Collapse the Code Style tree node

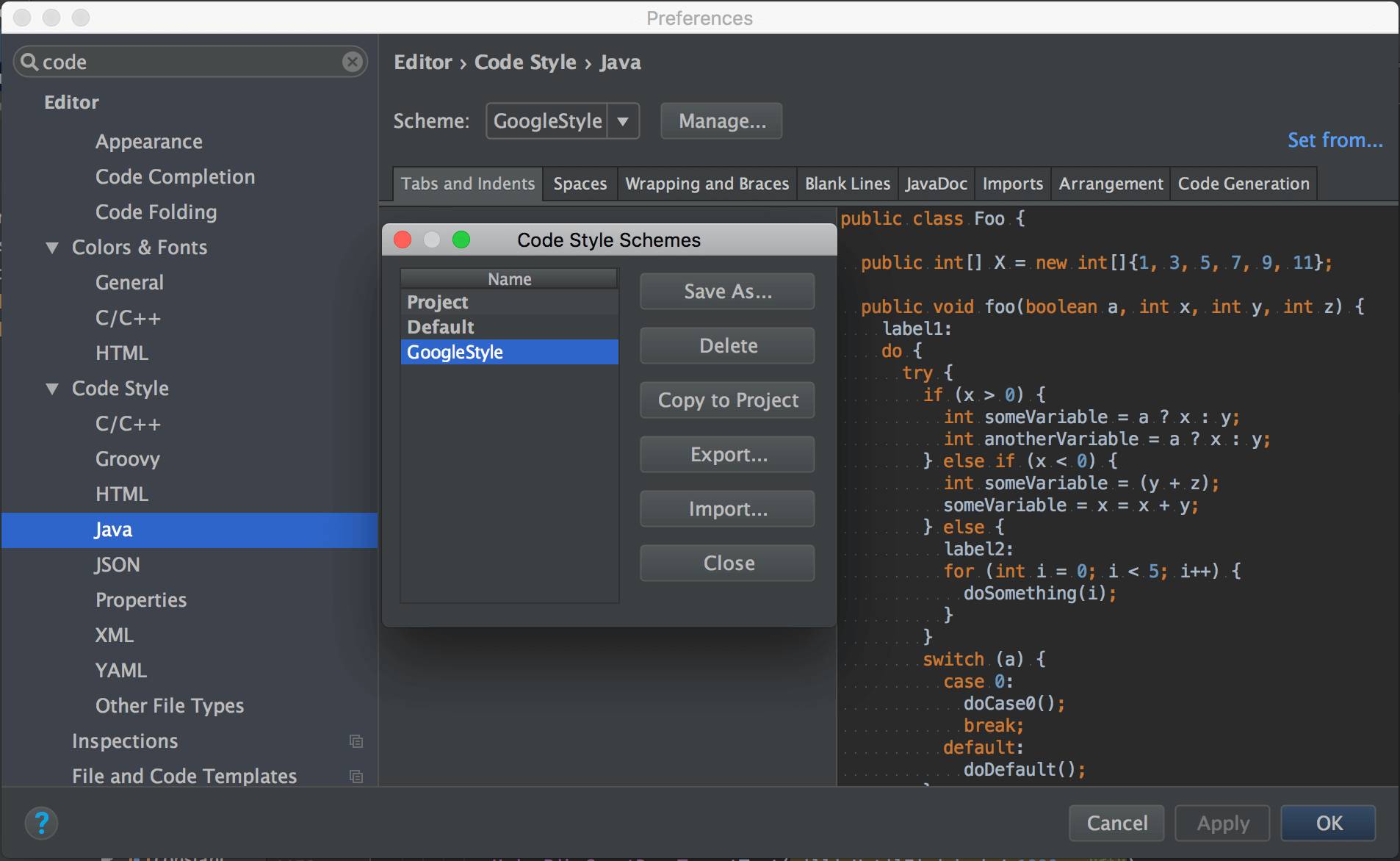click(x=52, y=389)
